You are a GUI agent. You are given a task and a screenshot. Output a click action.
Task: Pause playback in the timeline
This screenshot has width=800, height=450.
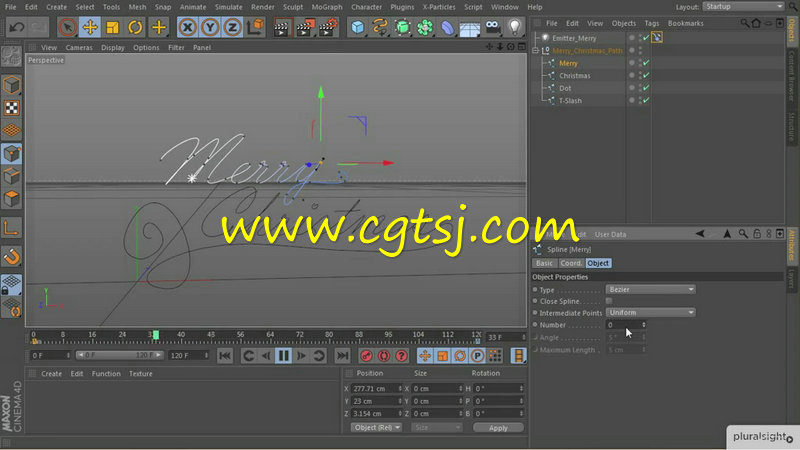(284, 356)
